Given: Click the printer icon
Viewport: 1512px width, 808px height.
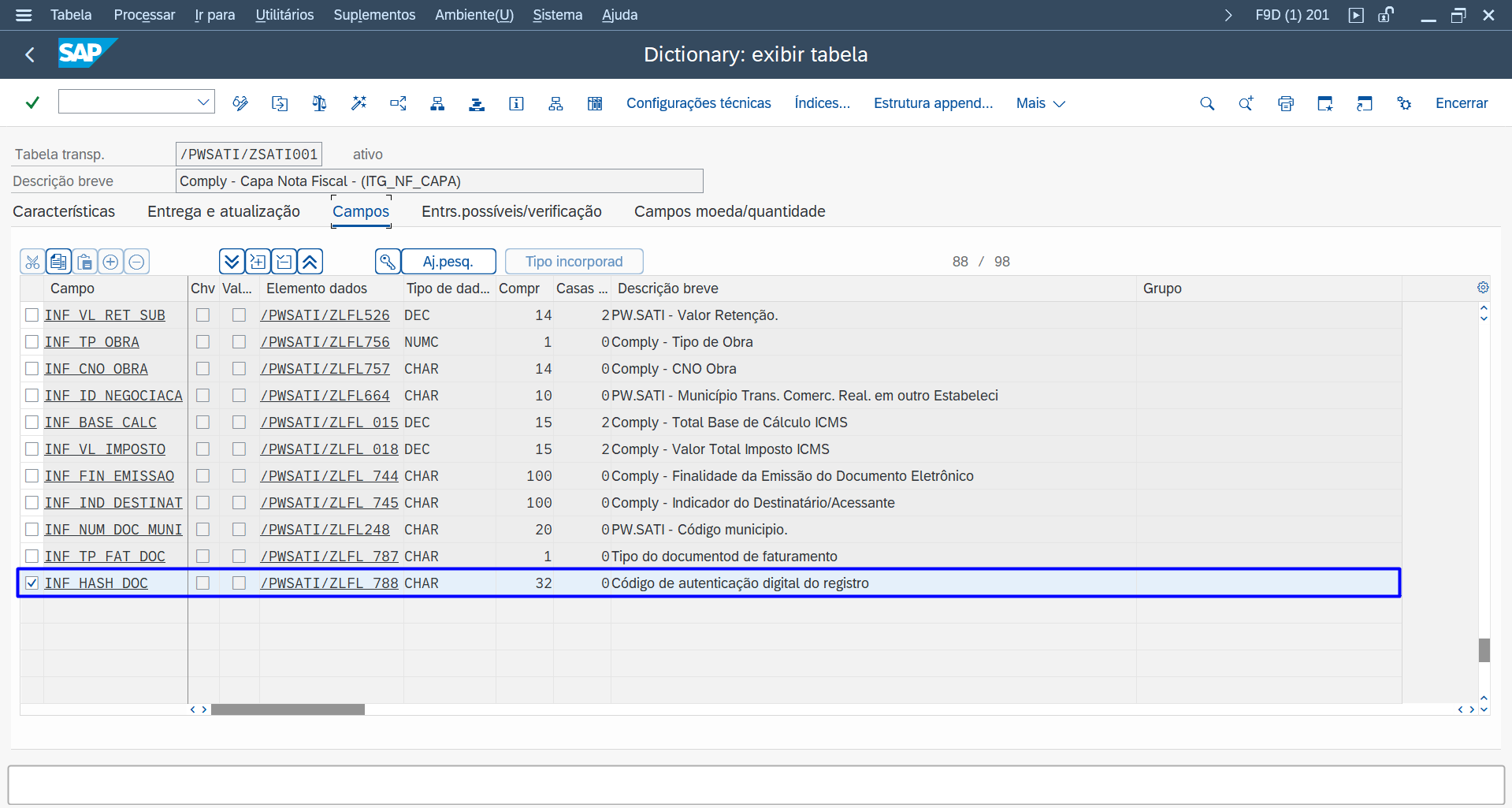Looking at the screenshot, I should (1286, 103).
